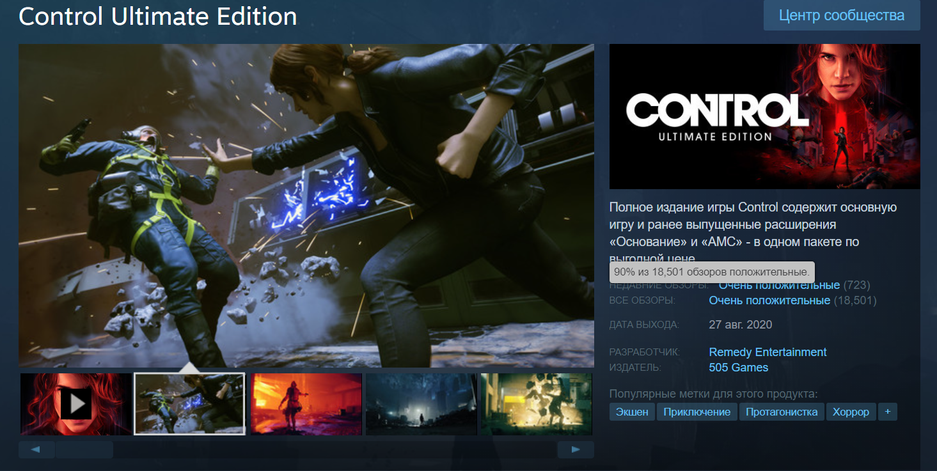Open all reviews Очень положительные link

(x=769, y=301)
